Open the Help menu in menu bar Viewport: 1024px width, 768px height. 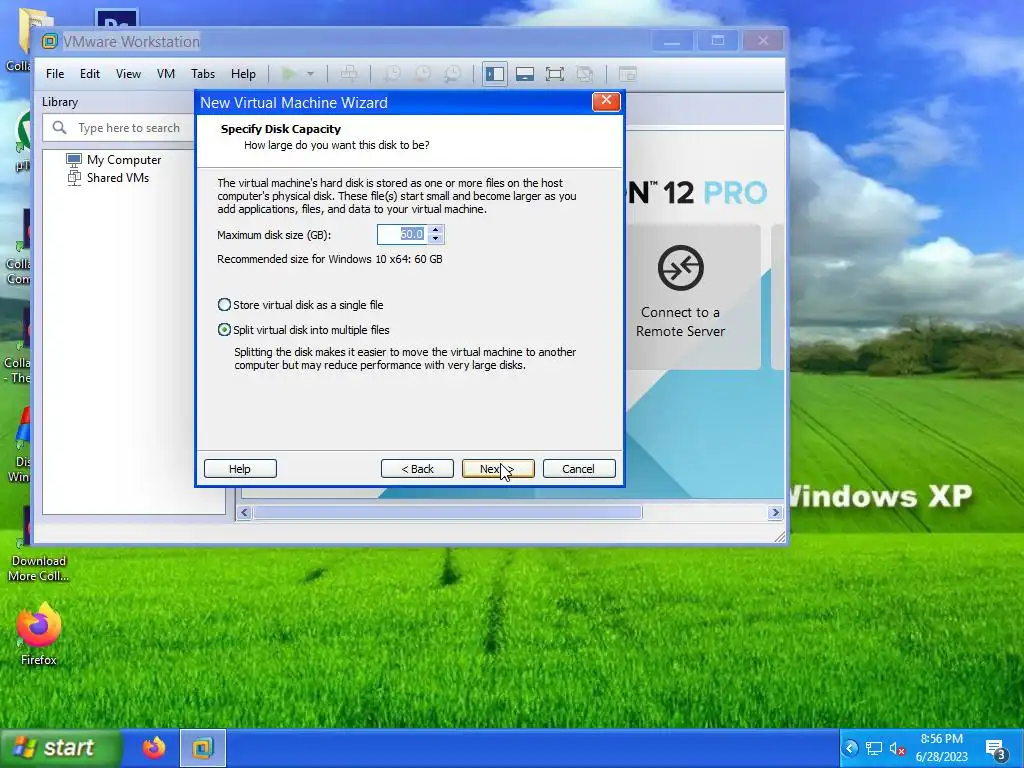[243, 74]
